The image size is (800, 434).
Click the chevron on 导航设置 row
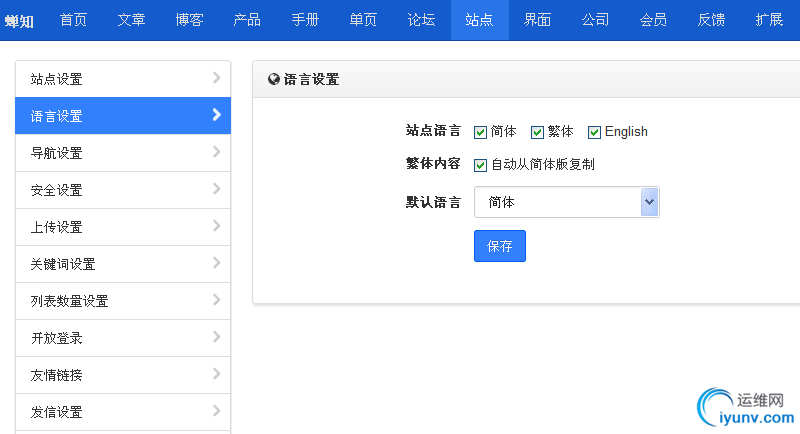217,151
